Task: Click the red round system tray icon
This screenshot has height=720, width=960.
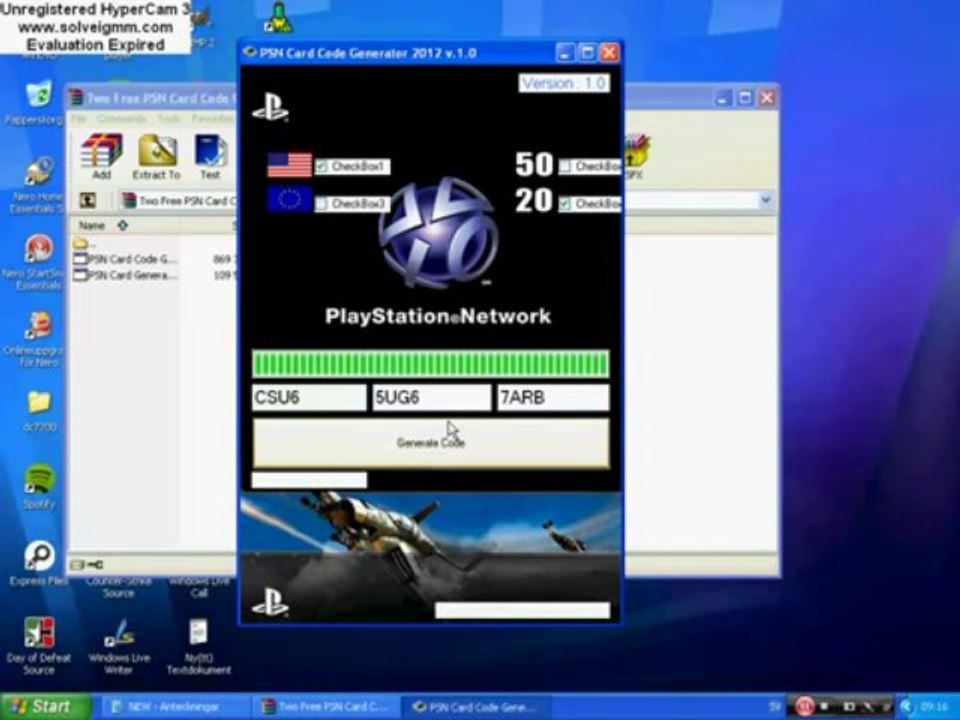Action: 805,707
